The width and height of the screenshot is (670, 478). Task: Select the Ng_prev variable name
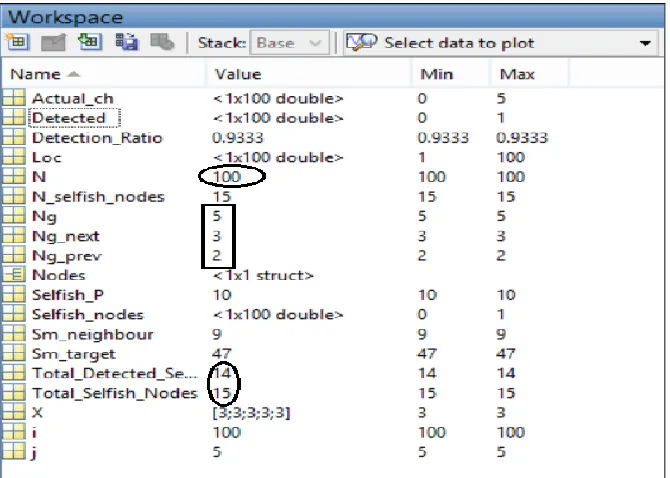(67, 256)
